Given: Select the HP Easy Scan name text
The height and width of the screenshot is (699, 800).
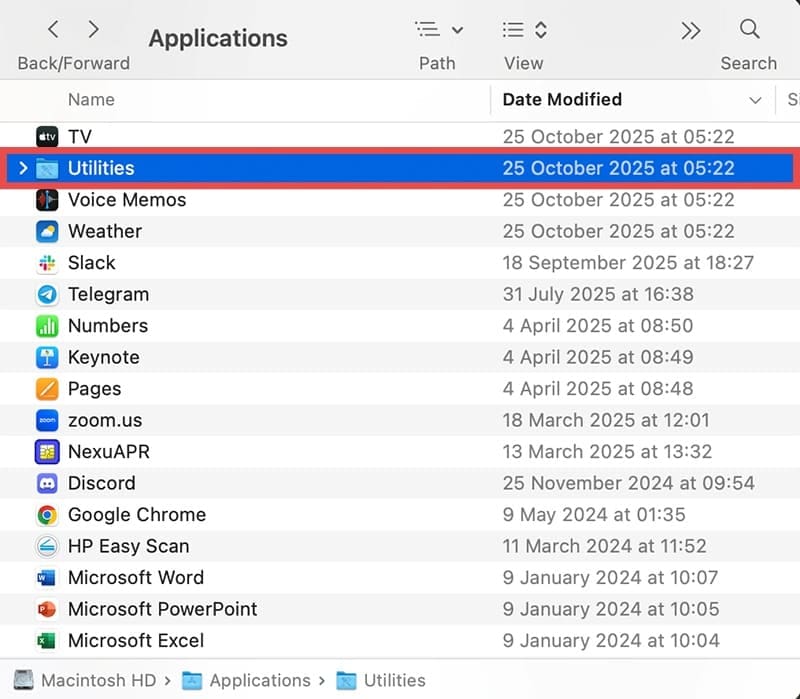Looking at the screenshot, I should click(x=129, y=546).
